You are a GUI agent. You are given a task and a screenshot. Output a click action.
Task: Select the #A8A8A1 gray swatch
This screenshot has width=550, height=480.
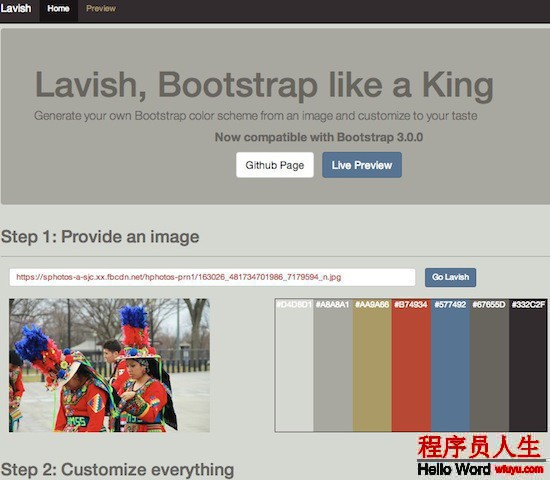pos(333,365)
